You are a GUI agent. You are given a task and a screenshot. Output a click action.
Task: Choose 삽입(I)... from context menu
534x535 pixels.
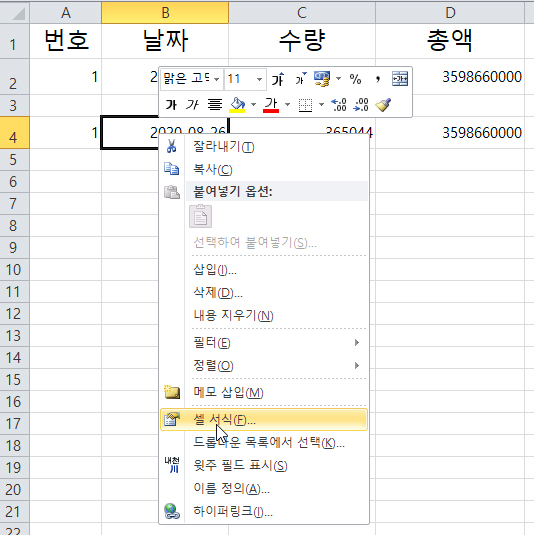point(264,270)
